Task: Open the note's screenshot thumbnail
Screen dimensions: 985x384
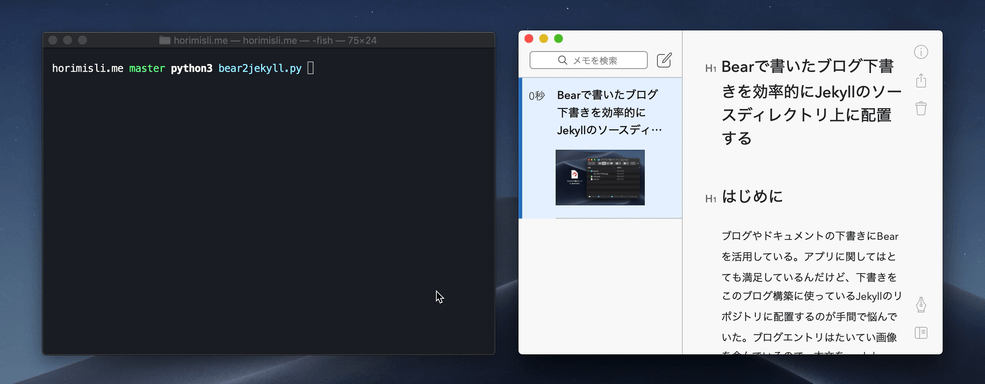Action: pos(600,177)
